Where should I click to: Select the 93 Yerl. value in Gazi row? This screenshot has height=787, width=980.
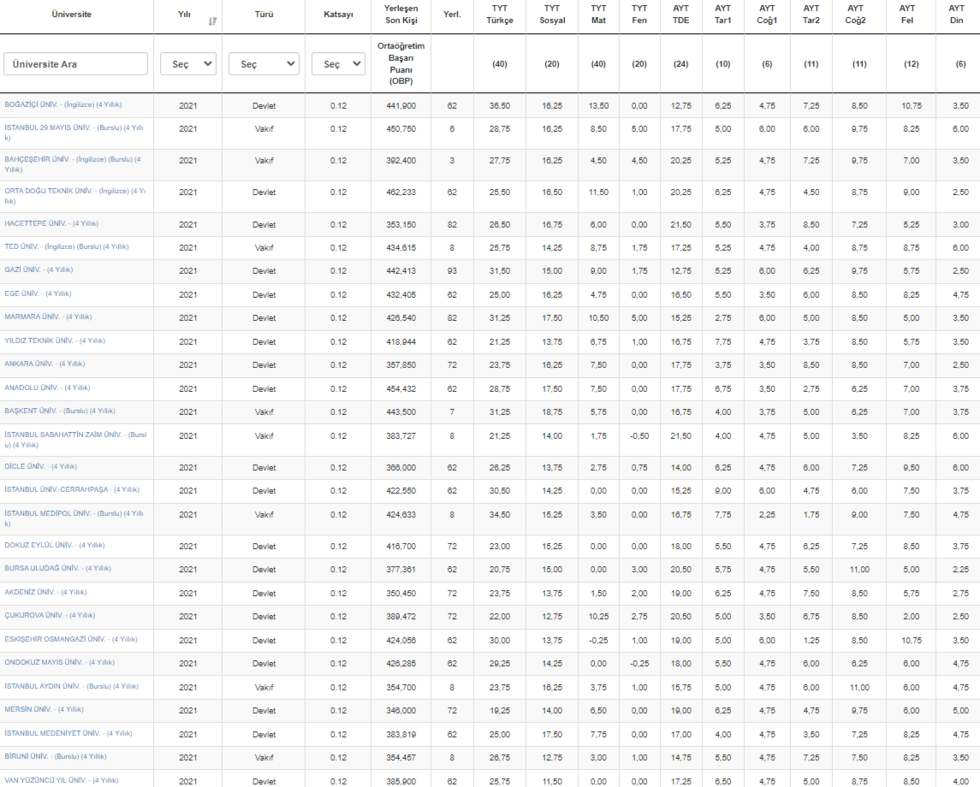click(x=452, y=271)
